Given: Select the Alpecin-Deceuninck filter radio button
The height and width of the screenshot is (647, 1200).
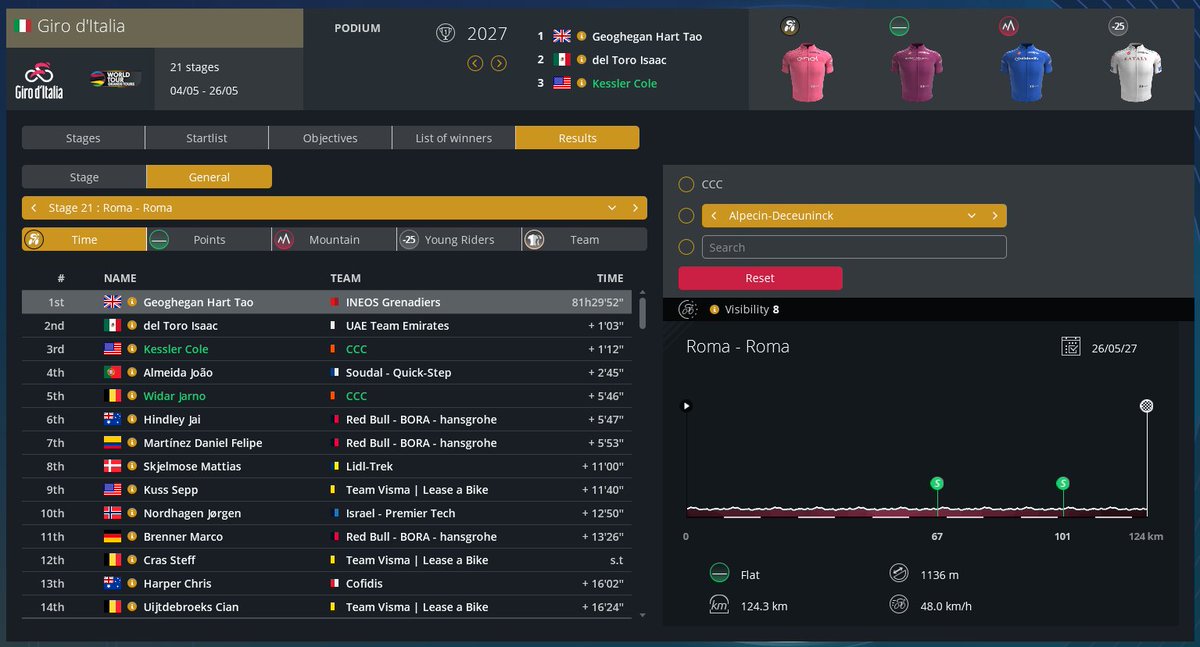Looking at the screenshot, I should (x=687, y=215).
